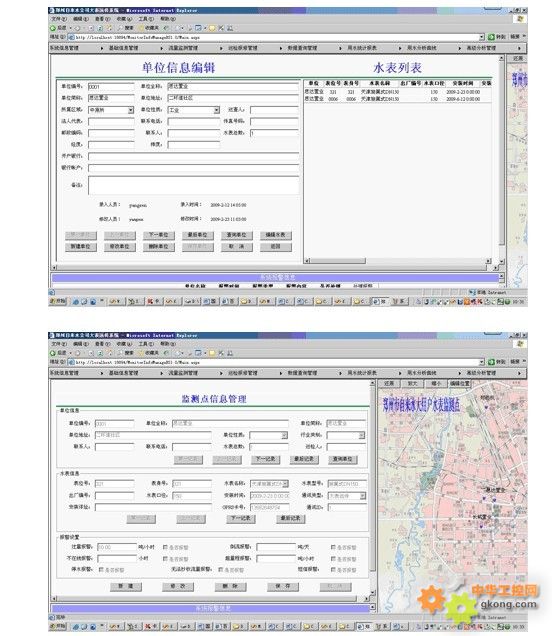Click 删除单位 button

159,247
